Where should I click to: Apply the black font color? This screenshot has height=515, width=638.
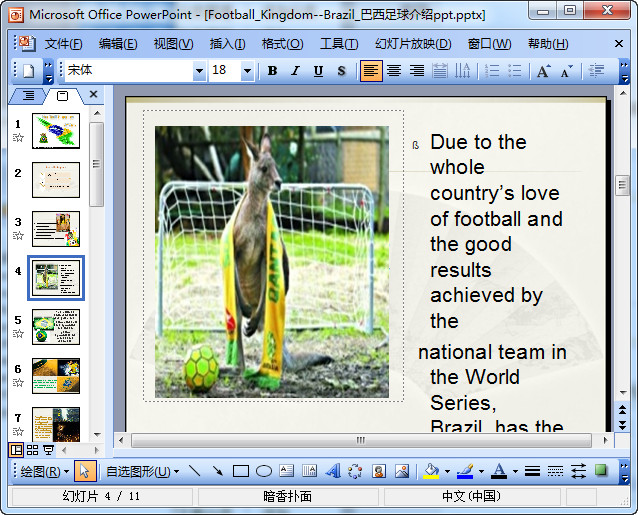499,471
